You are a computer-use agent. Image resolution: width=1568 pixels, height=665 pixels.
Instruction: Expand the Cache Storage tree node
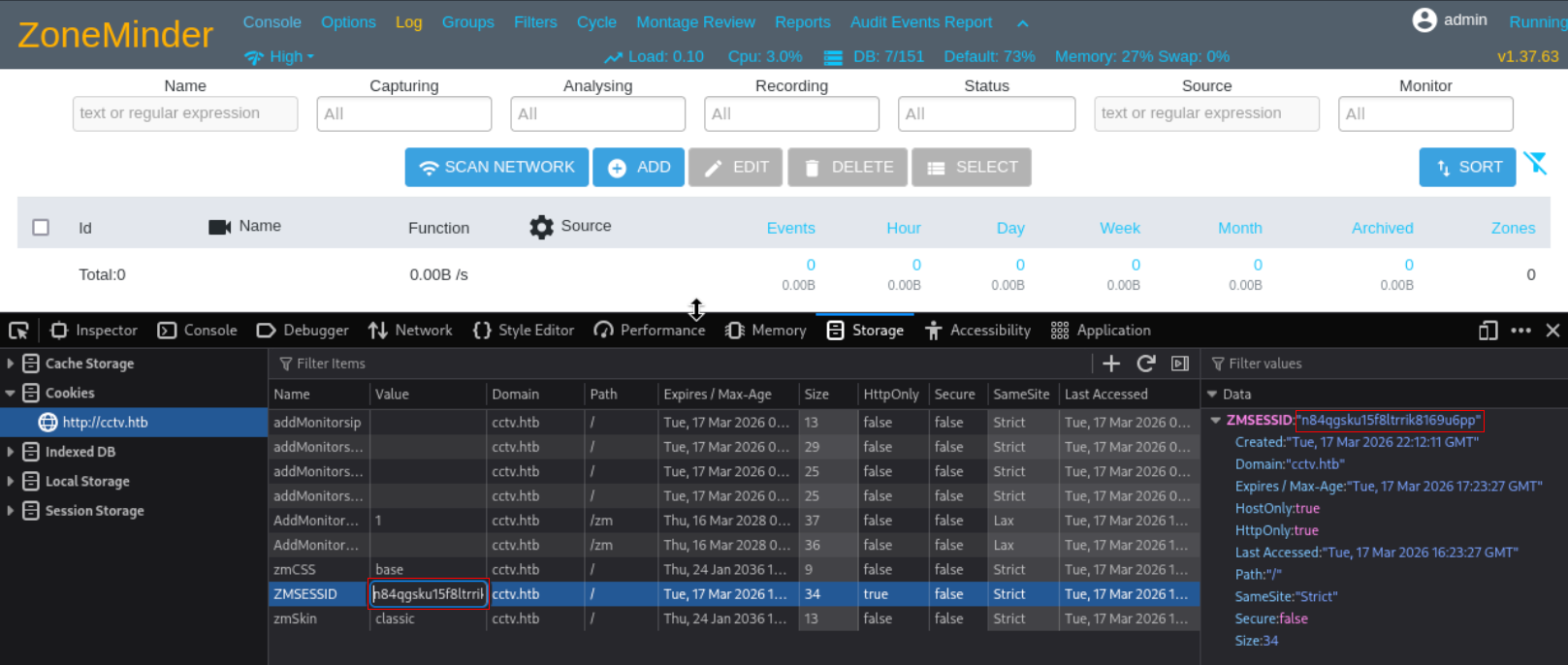point(11,364)
